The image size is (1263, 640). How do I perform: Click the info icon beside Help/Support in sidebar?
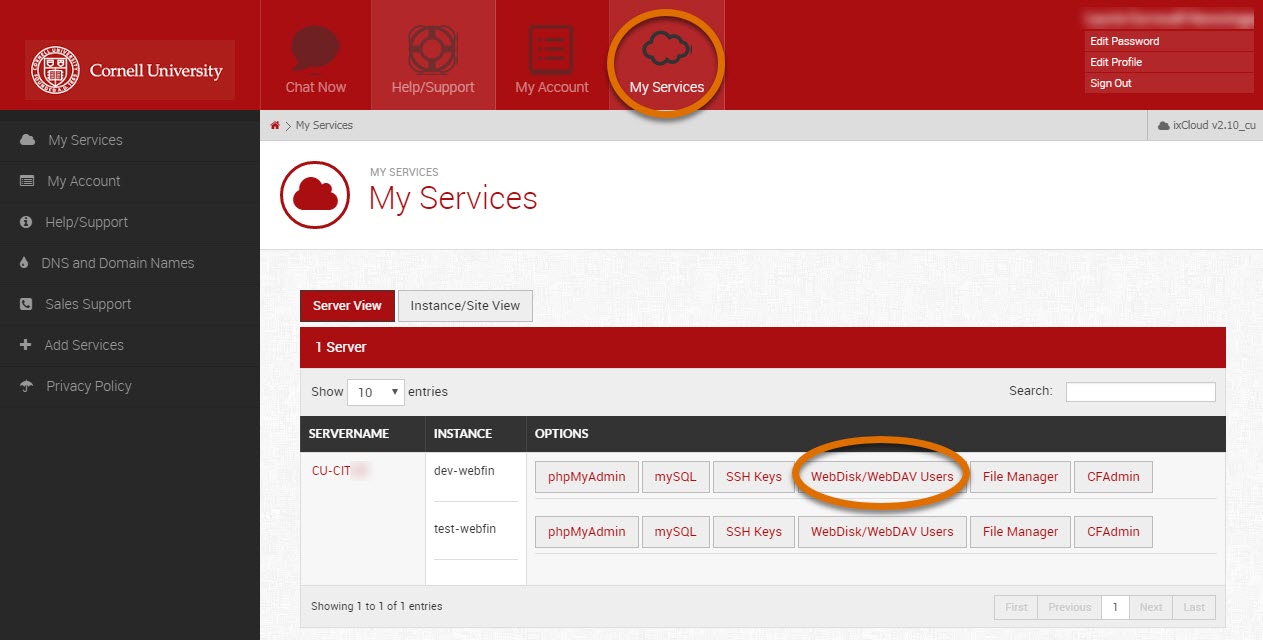26,222
